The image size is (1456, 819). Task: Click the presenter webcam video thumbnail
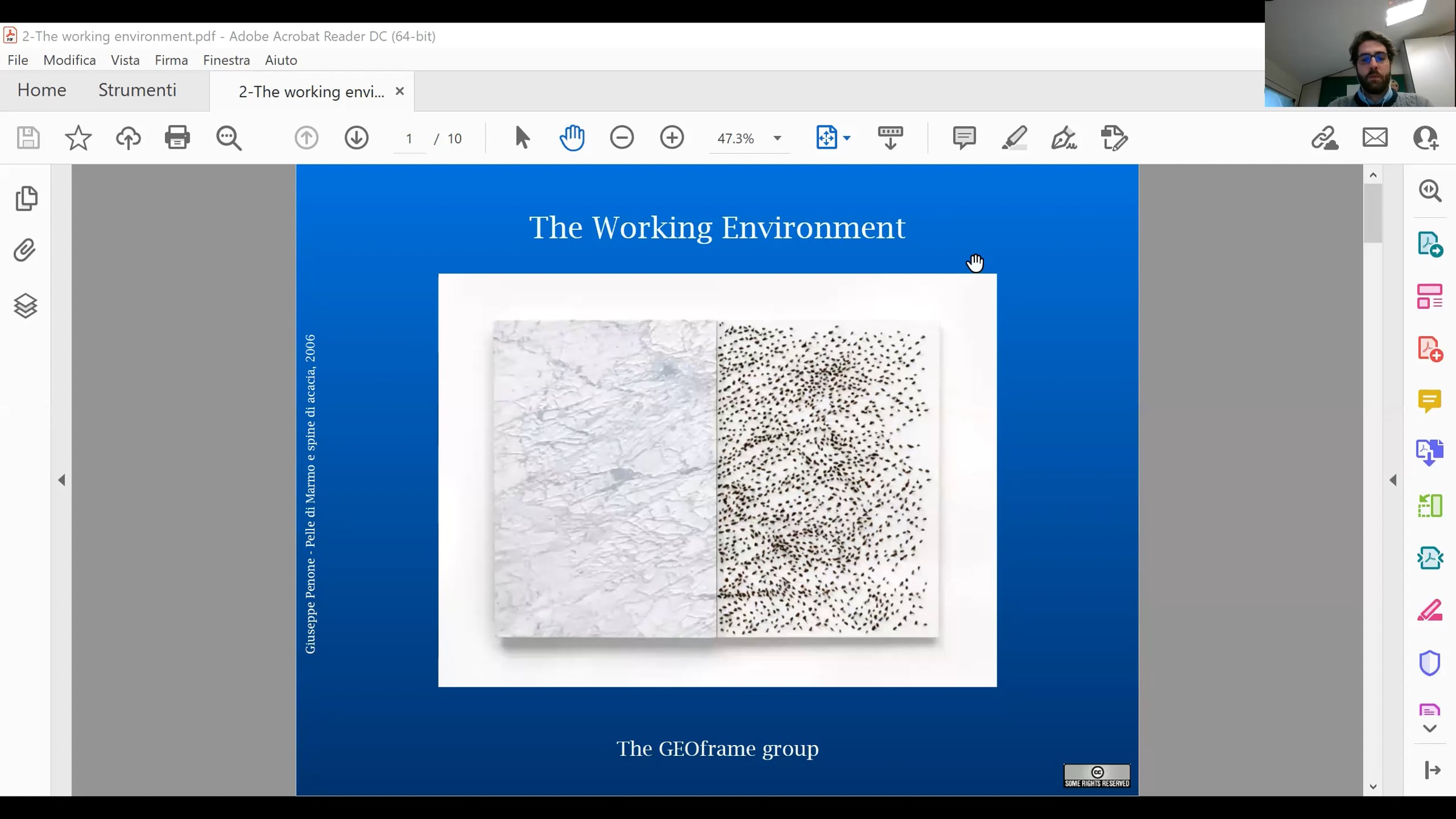pos(1360,53)
